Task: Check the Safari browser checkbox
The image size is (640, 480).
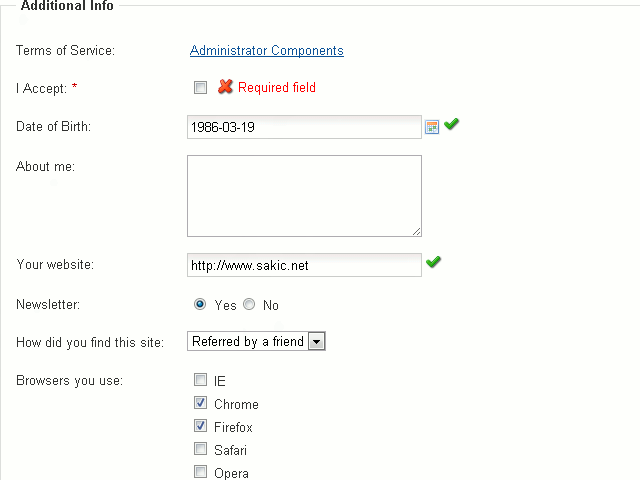Action: [200, 449]
